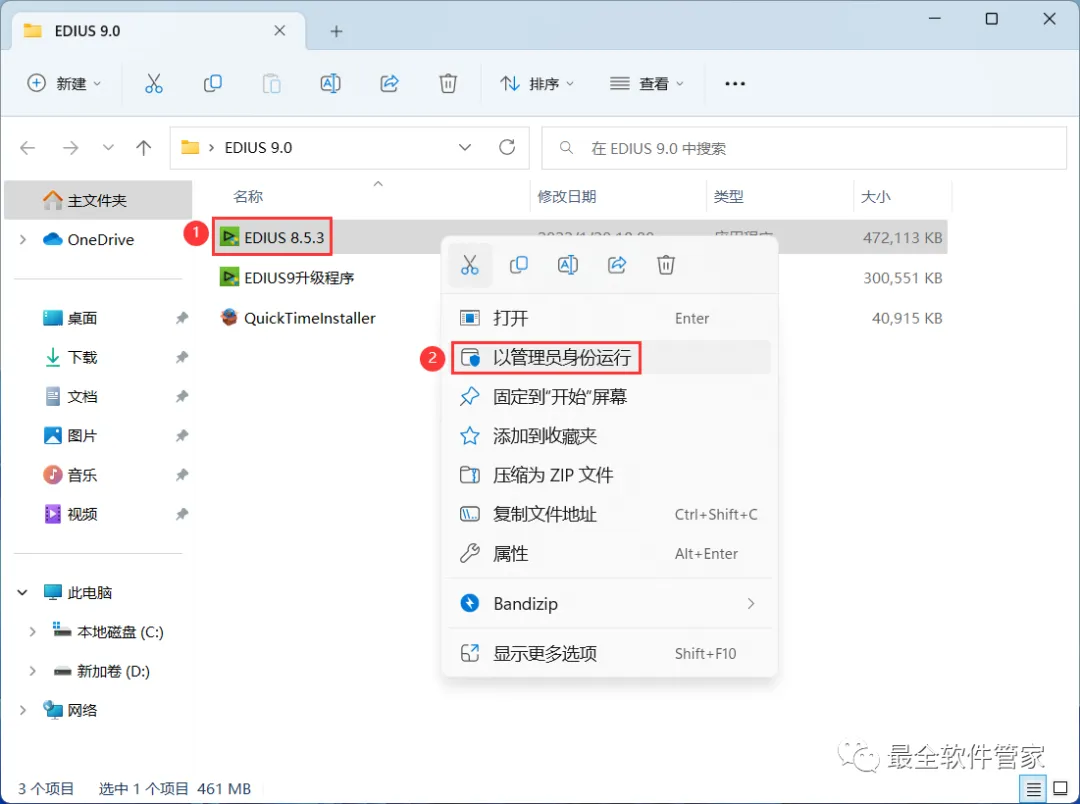Sort by 名称 column header
This screenshot has height=804, width=1080.
tap(247, 196)
